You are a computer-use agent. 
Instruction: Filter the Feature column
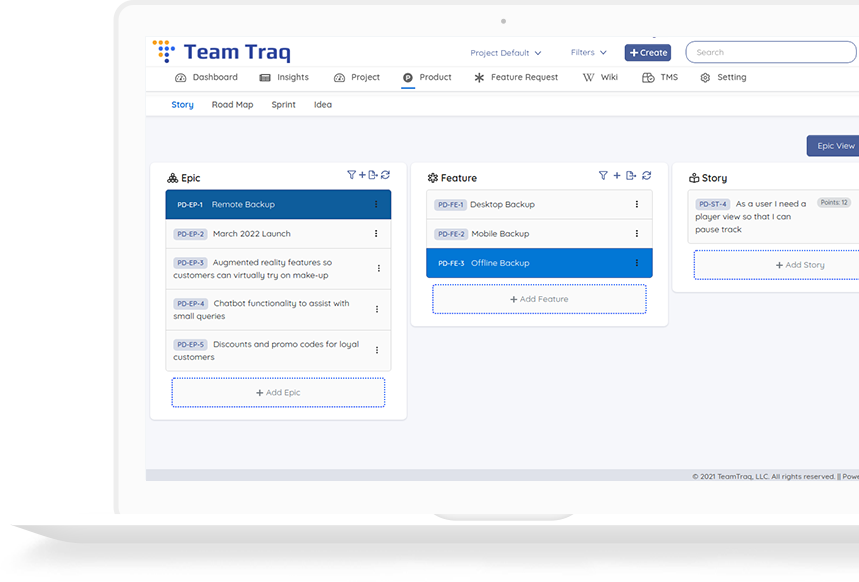[x=603, y=175]
